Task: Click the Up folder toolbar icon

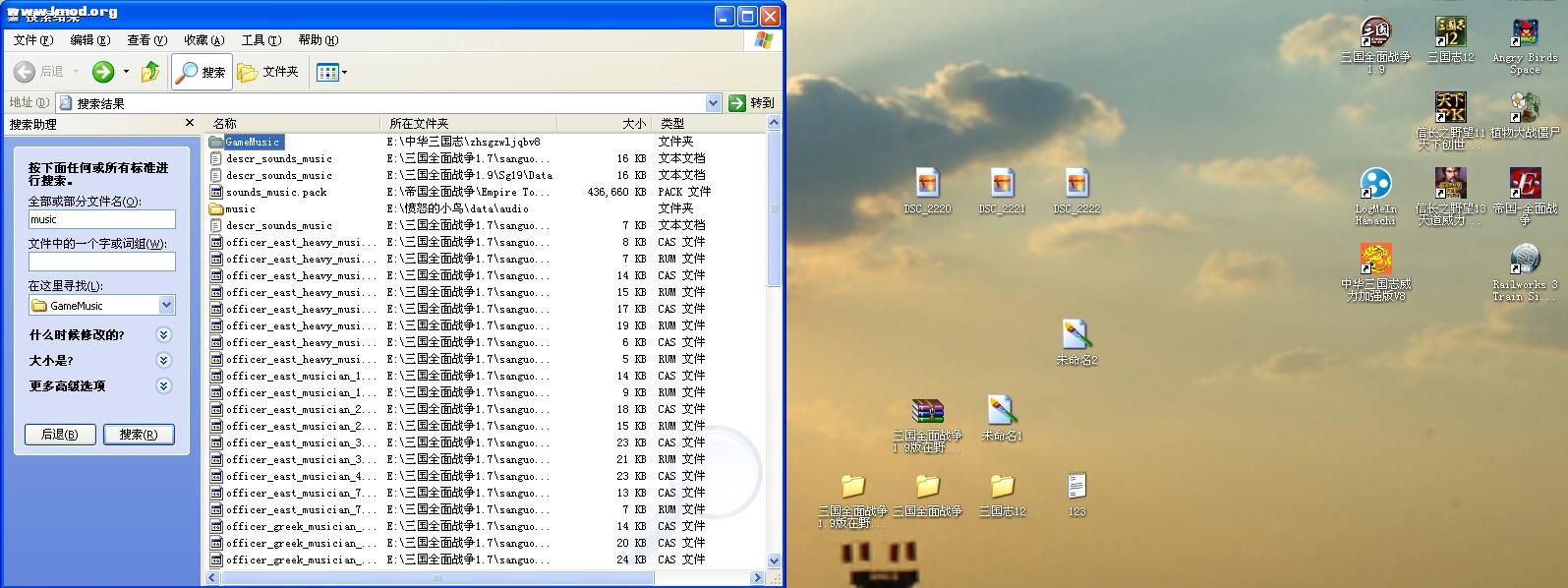Action: point(150,72)
